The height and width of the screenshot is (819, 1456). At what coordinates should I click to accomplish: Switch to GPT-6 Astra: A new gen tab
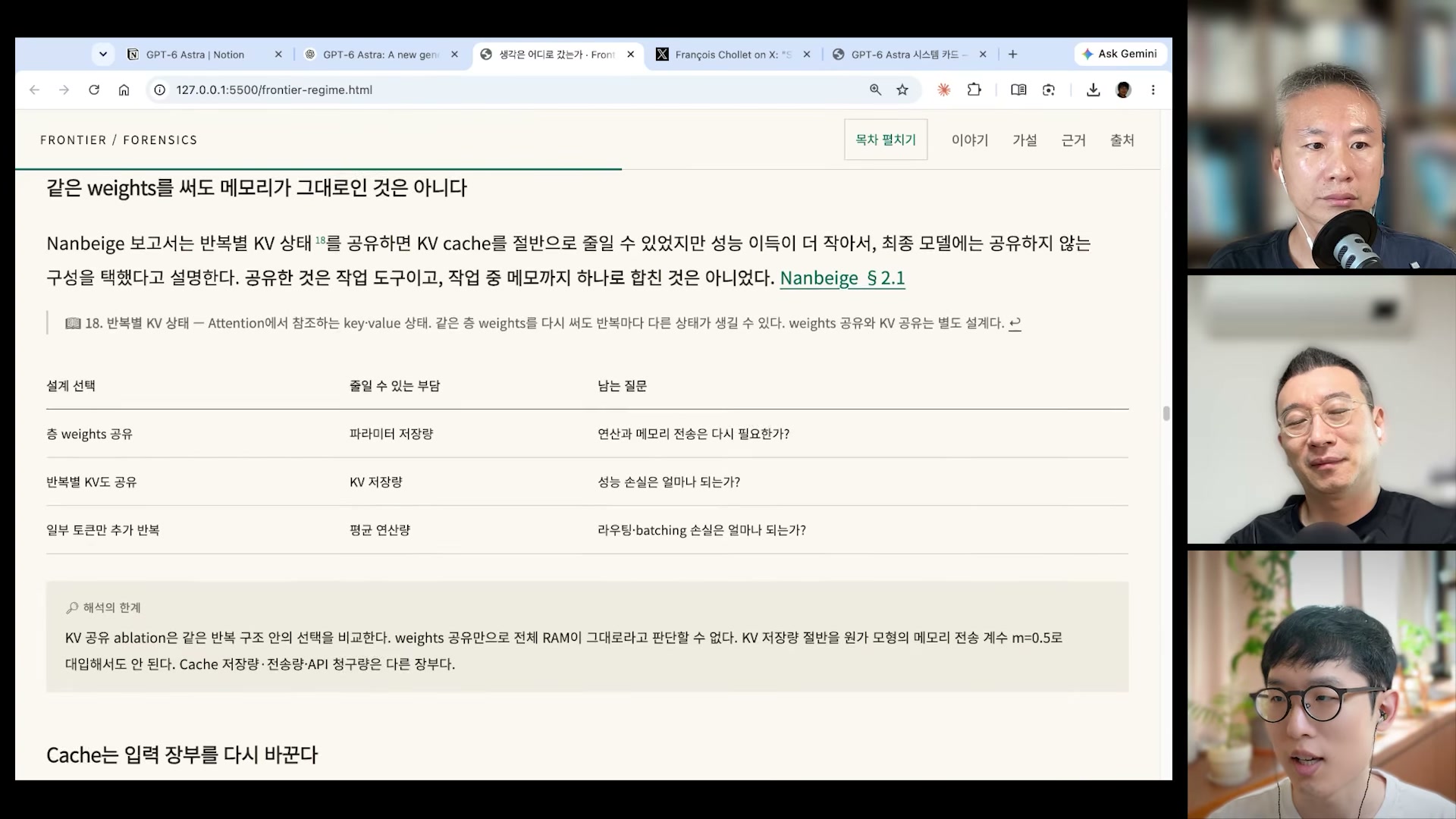(x=381, y=55)
